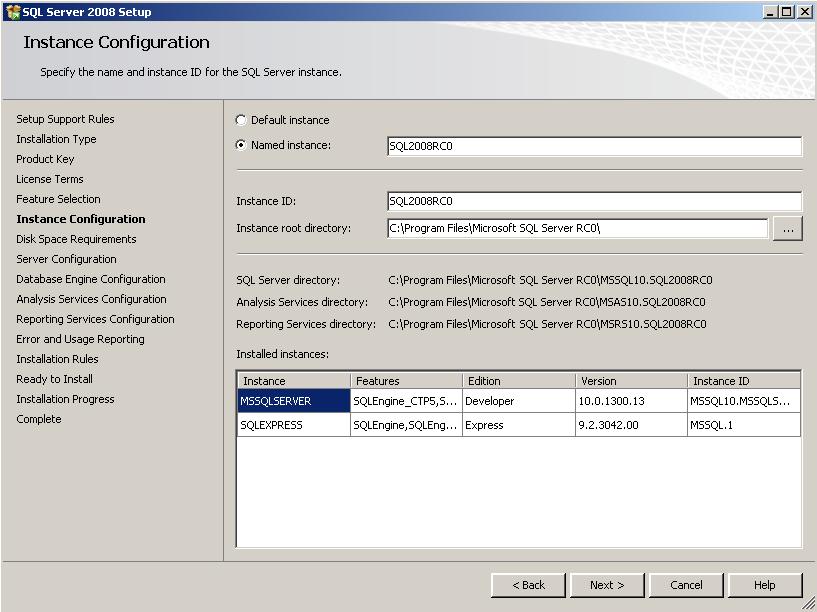
Task: Open the Setup Support Rules step
Action: coord(65,119)
